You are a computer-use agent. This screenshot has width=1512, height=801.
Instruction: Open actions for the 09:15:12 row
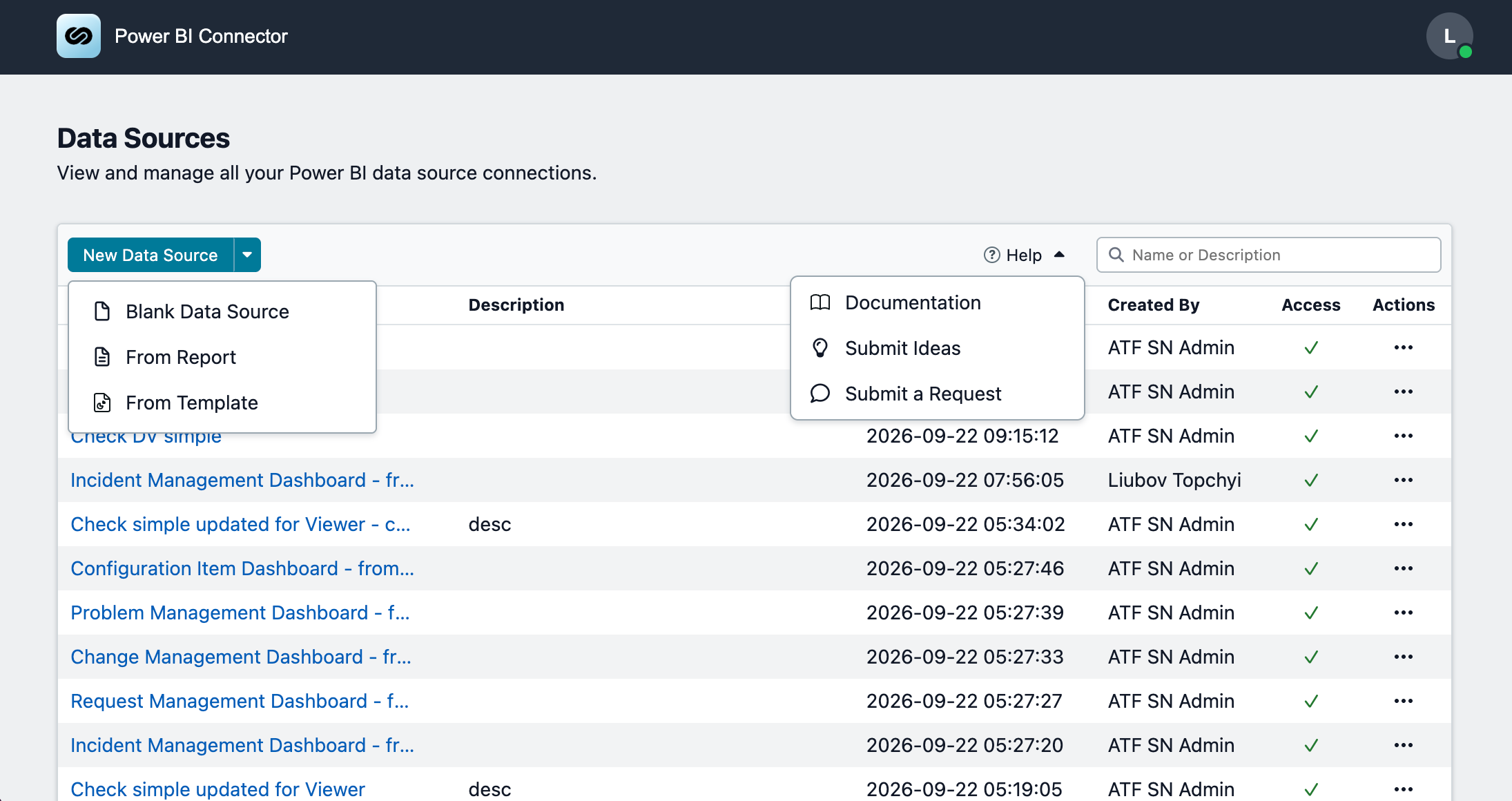click(x=1404, y=436)
